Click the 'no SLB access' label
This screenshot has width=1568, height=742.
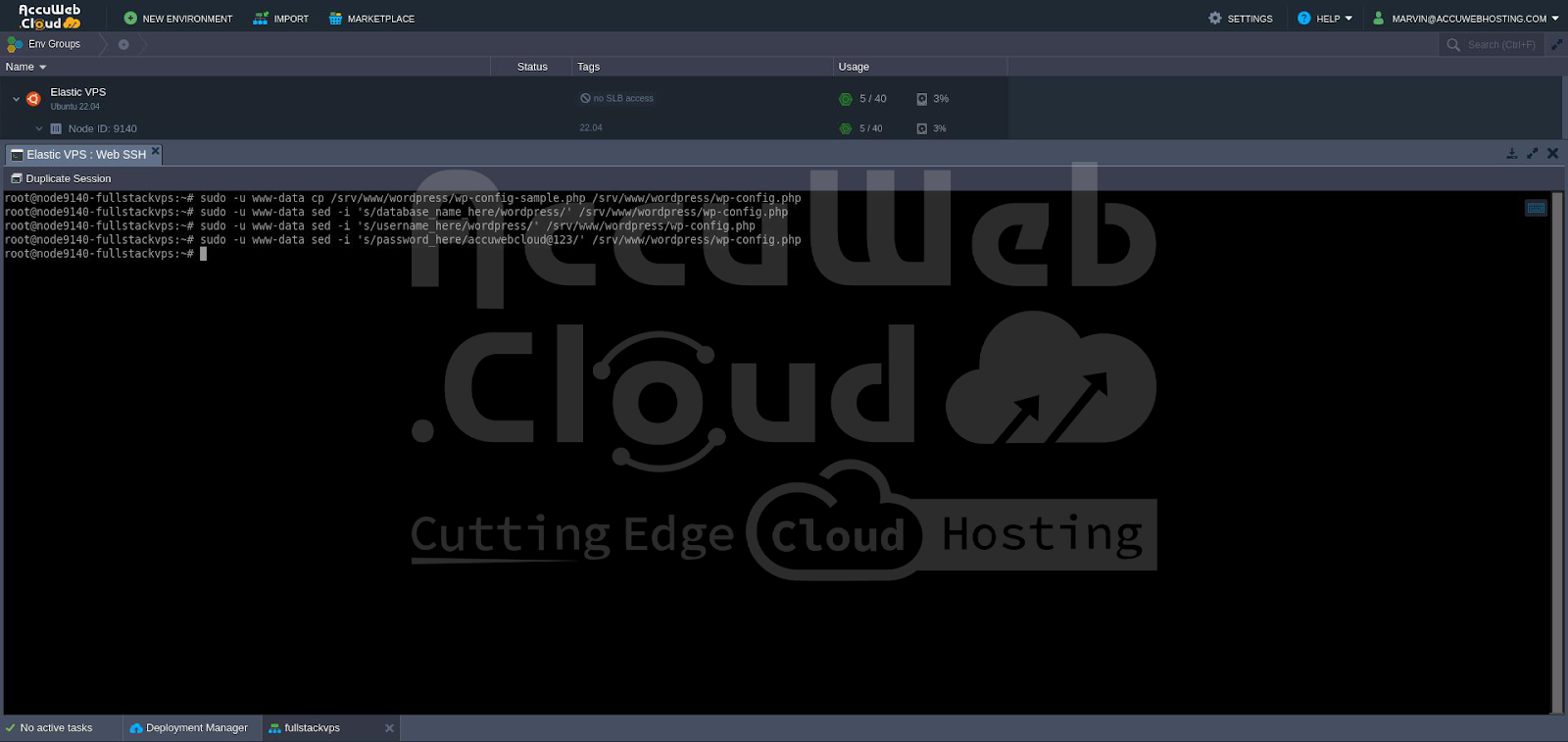click(x=616, y=98)
